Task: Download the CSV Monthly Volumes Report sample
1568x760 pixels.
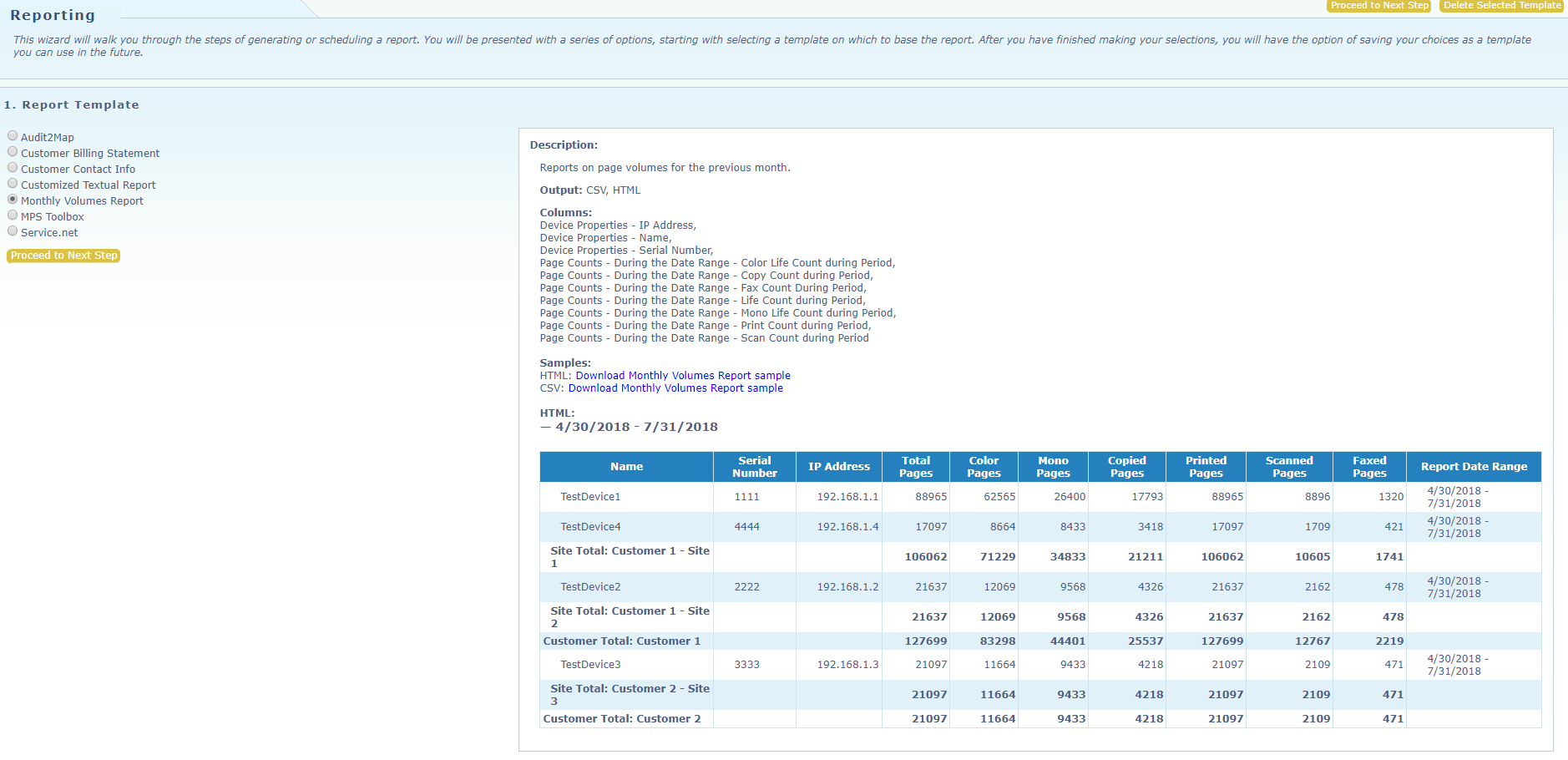Action: tap(675, 388)
